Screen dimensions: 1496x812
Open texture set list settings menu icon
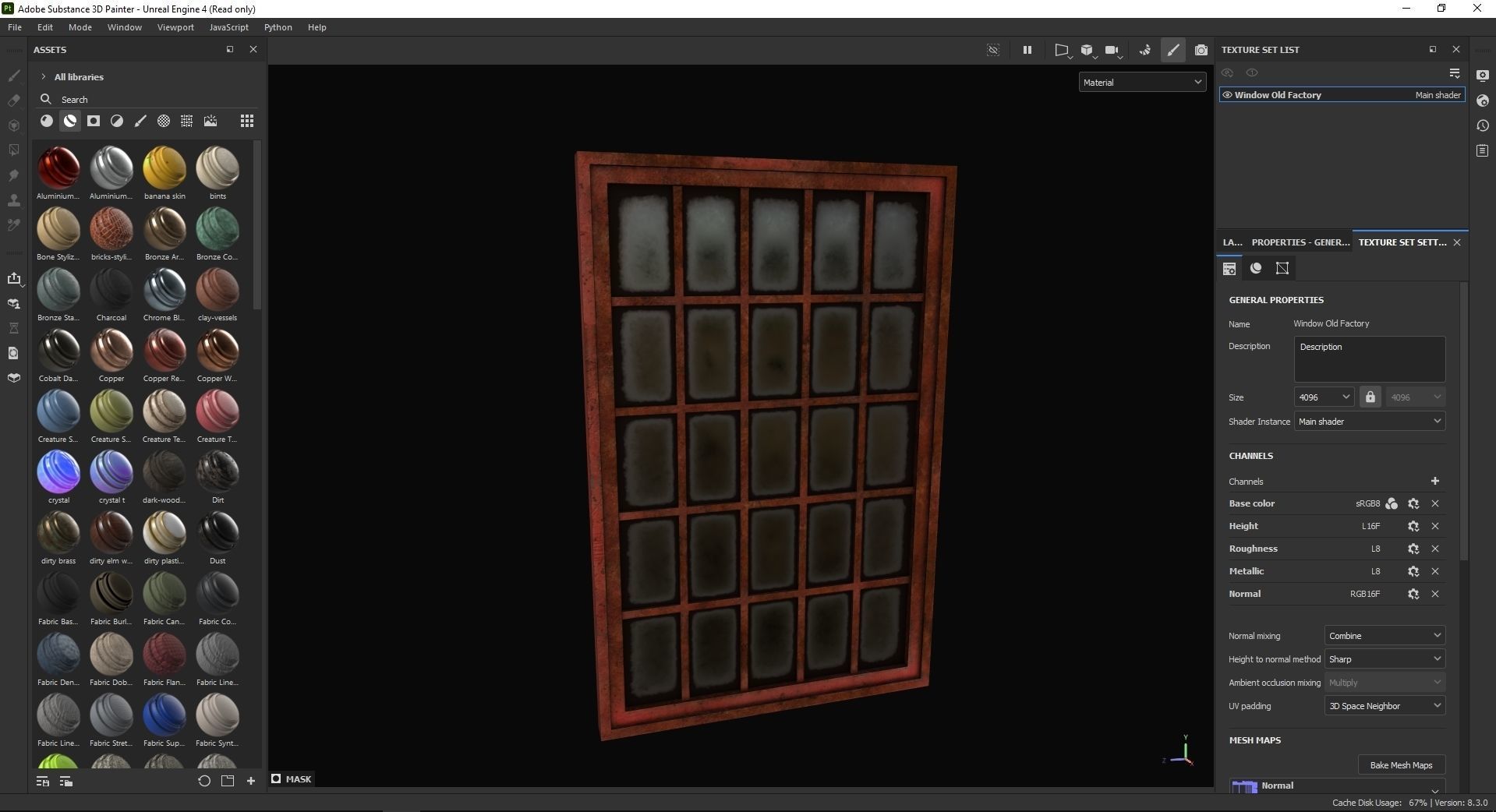tap(1455, 72)
